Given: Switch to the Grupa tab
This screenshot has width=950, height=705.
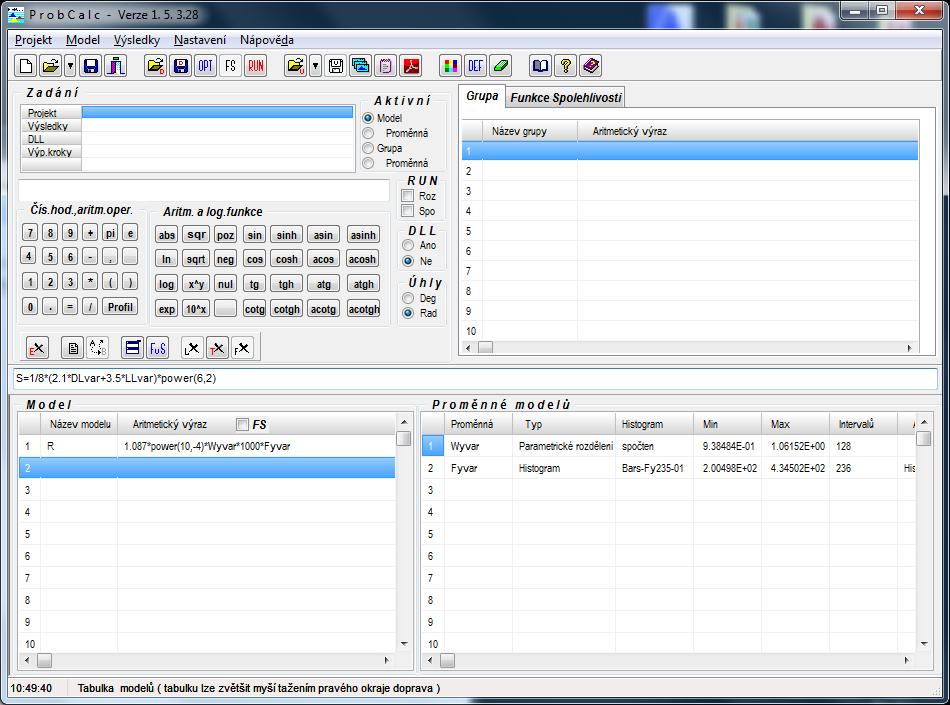Looking at the screenshot, I should [482, 96].
